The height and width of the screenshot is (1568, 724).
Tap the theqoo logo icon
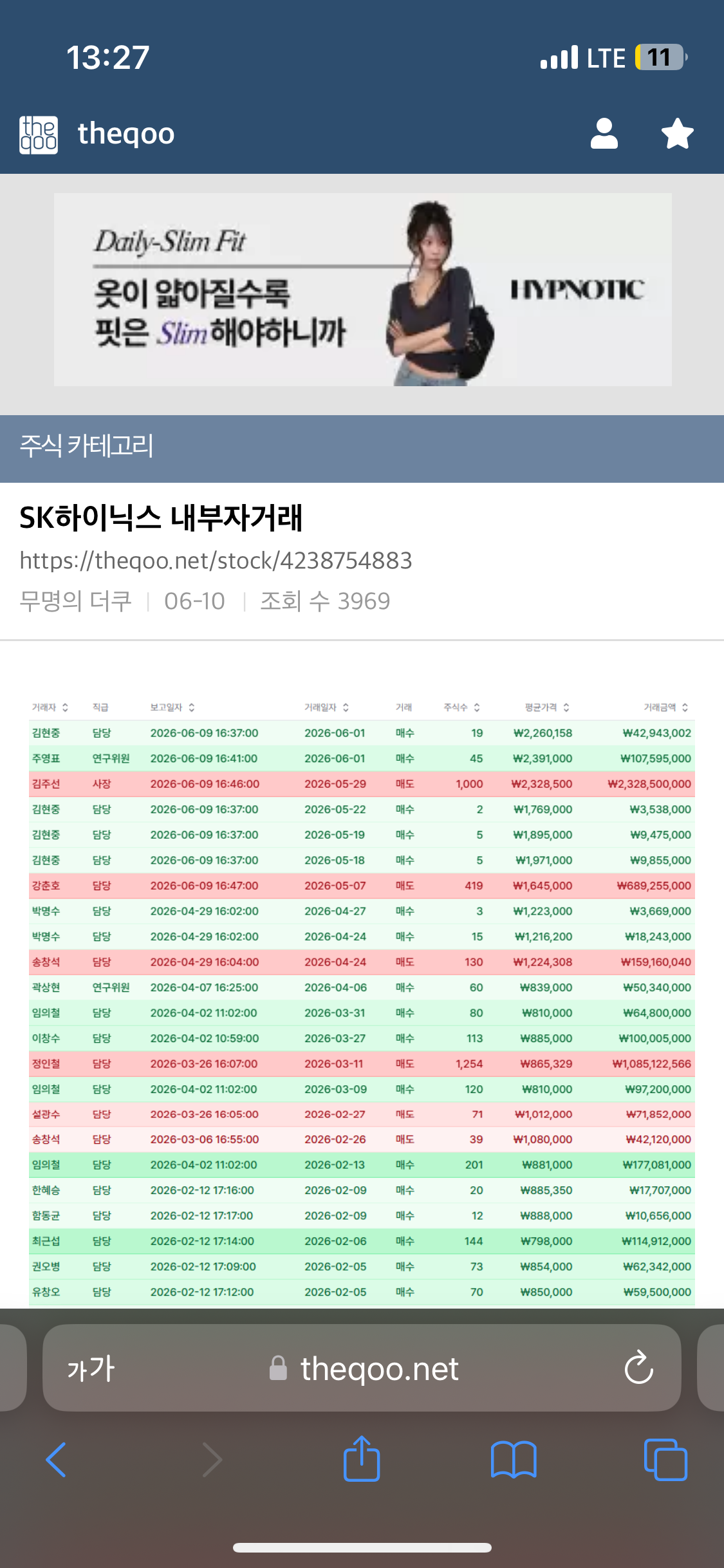pos(39,135)
